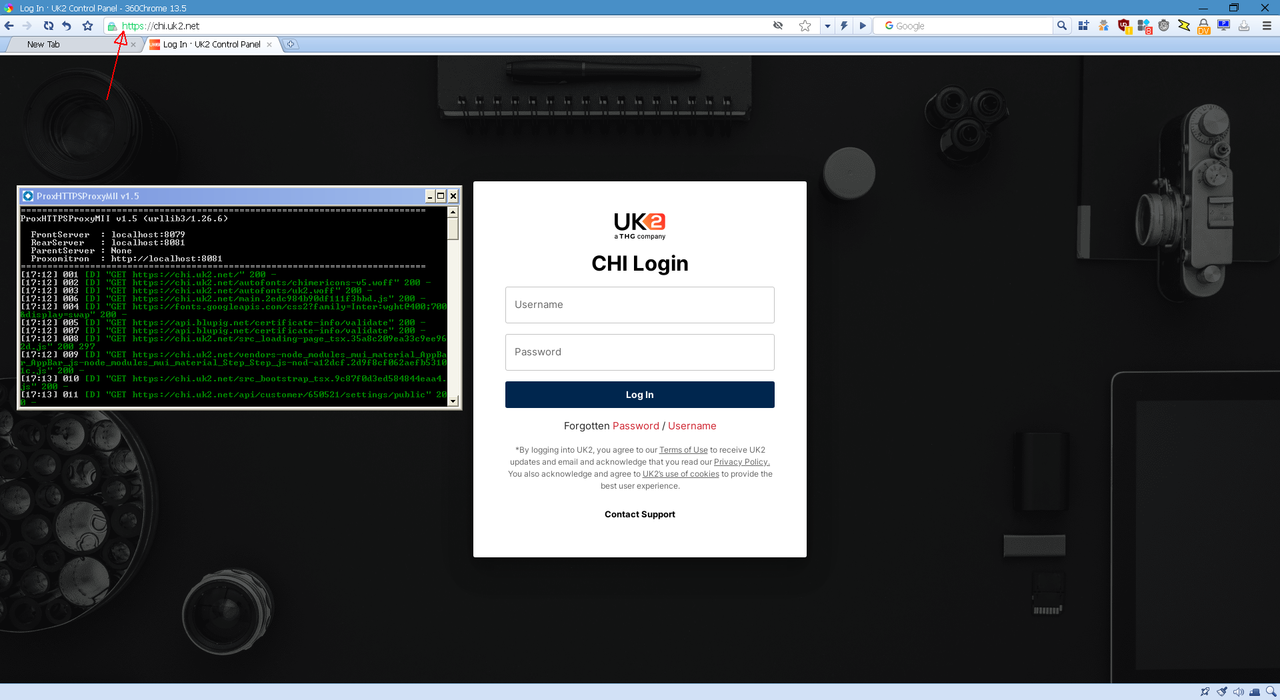This screenshot has width=1280, height=700.
Task: Click the browser forward arrow
Action: (27, 26)
